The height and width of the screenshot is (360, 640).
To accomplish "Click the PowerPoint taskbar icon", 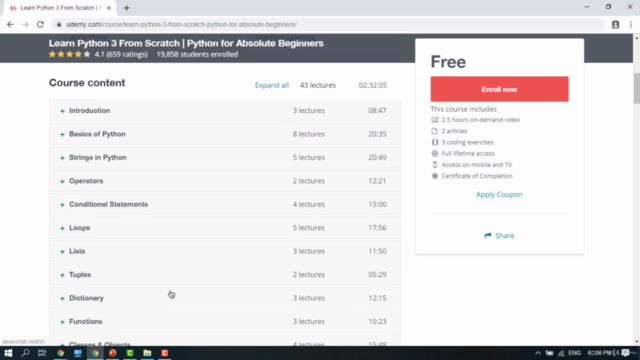I will click(x=113, y=353).
